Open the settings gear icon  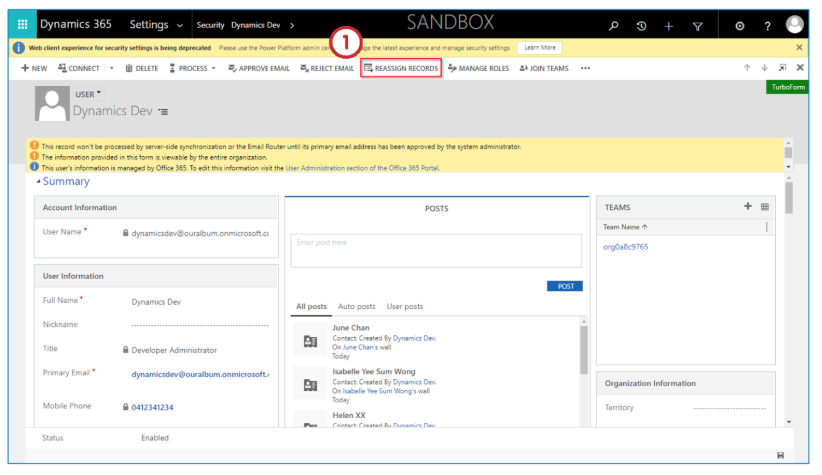[740, 25]
